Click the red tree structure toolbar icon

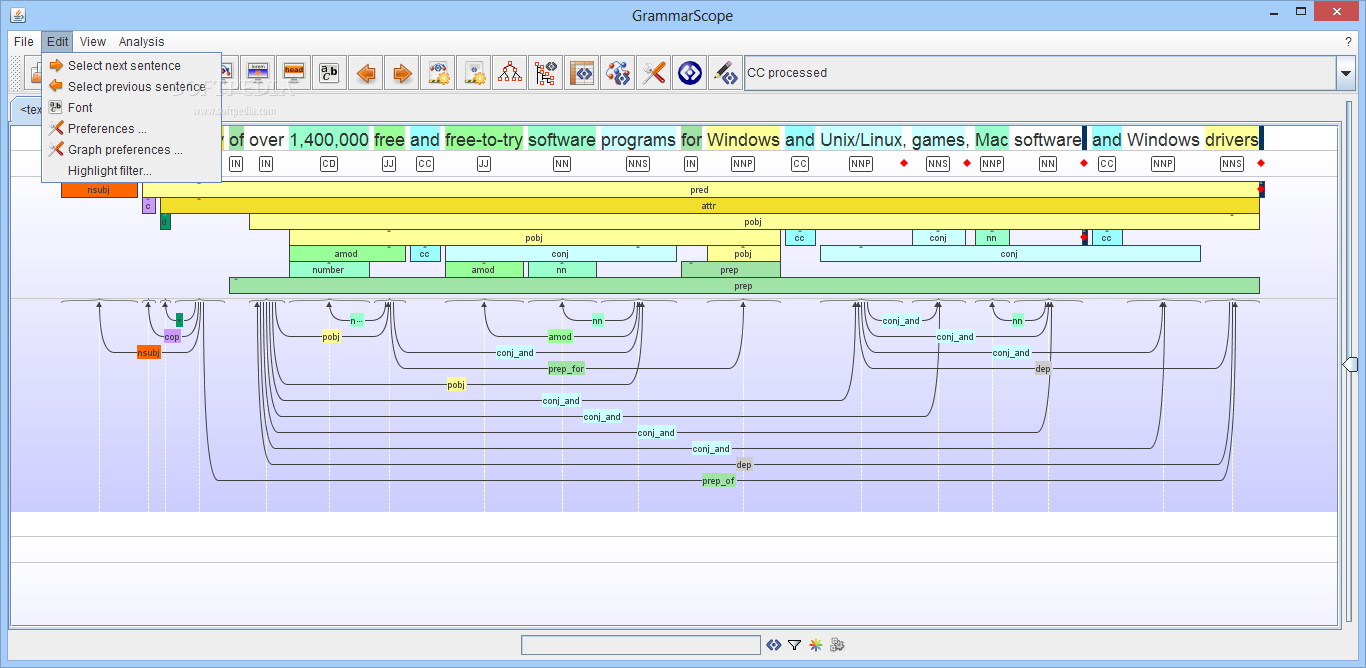(x=510, y=72)
